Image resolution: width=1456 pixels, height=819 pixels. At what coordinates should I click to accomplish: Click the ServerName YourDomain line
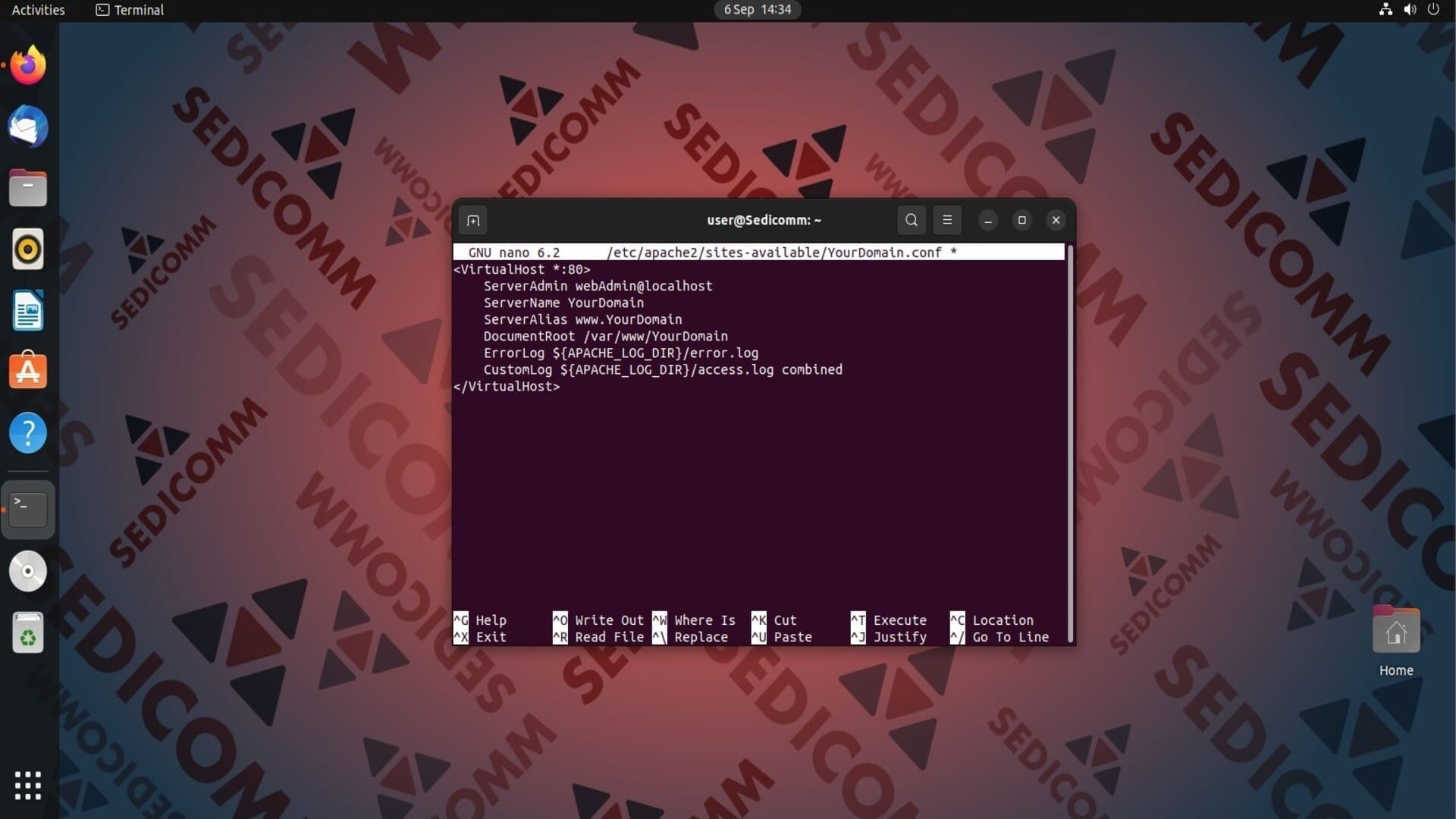coord(563,303)
